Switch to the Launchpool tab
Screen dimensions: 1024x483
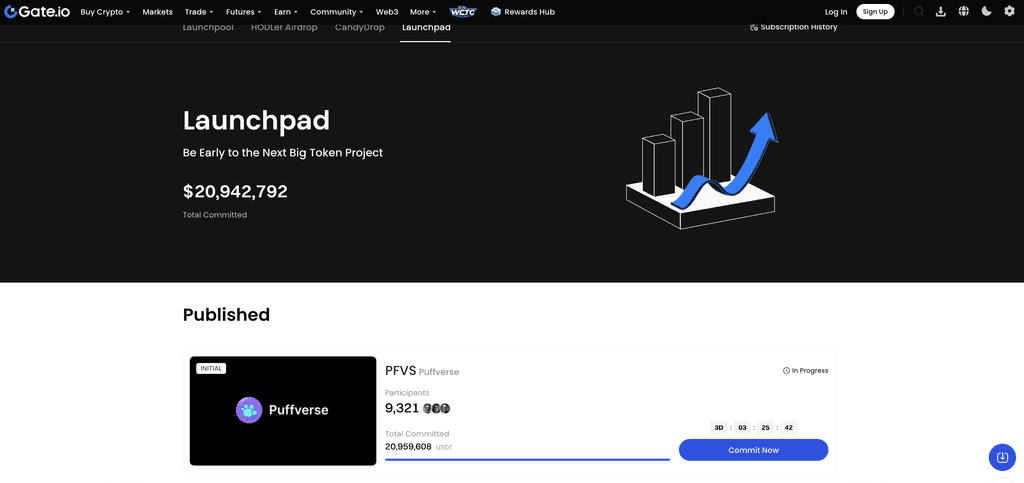pos(208,27)
